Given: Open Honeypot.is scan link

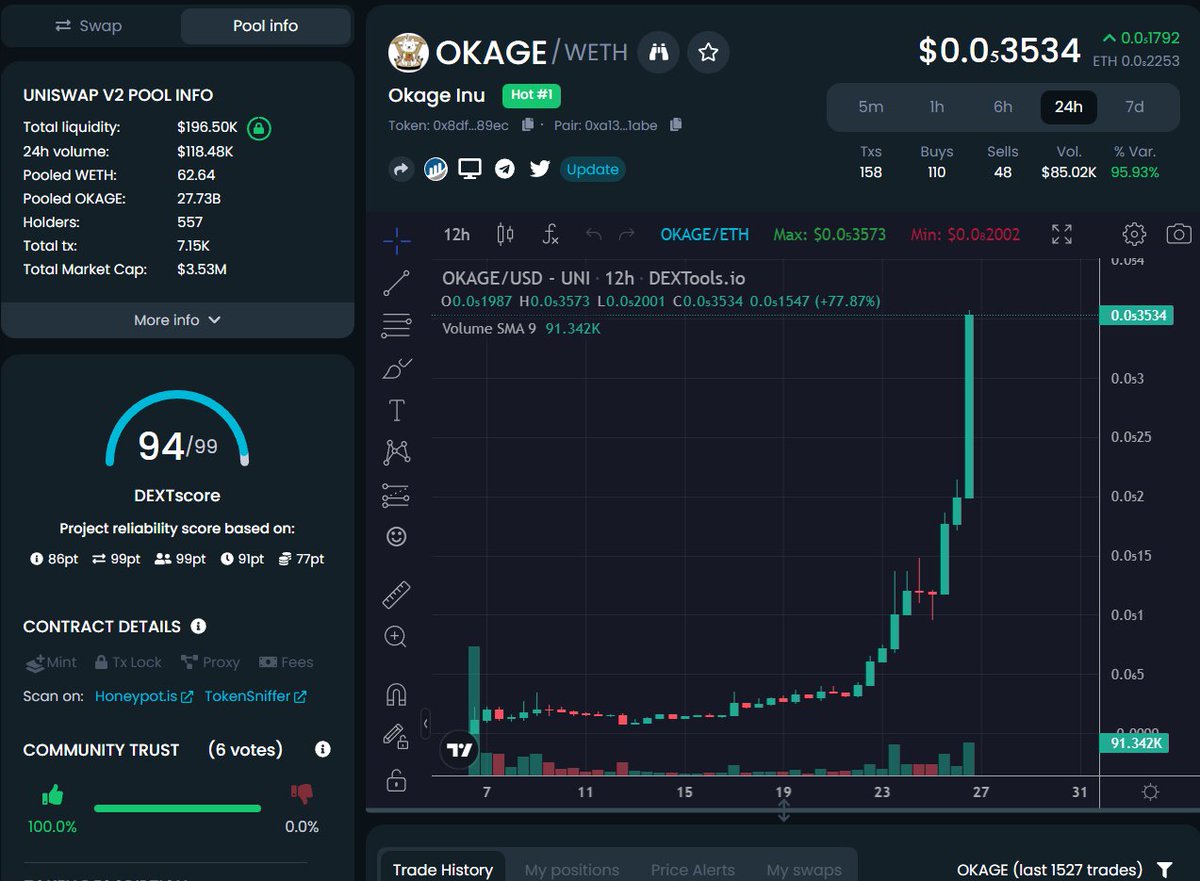Looking at the screenshot, I should tap(144, 696).
